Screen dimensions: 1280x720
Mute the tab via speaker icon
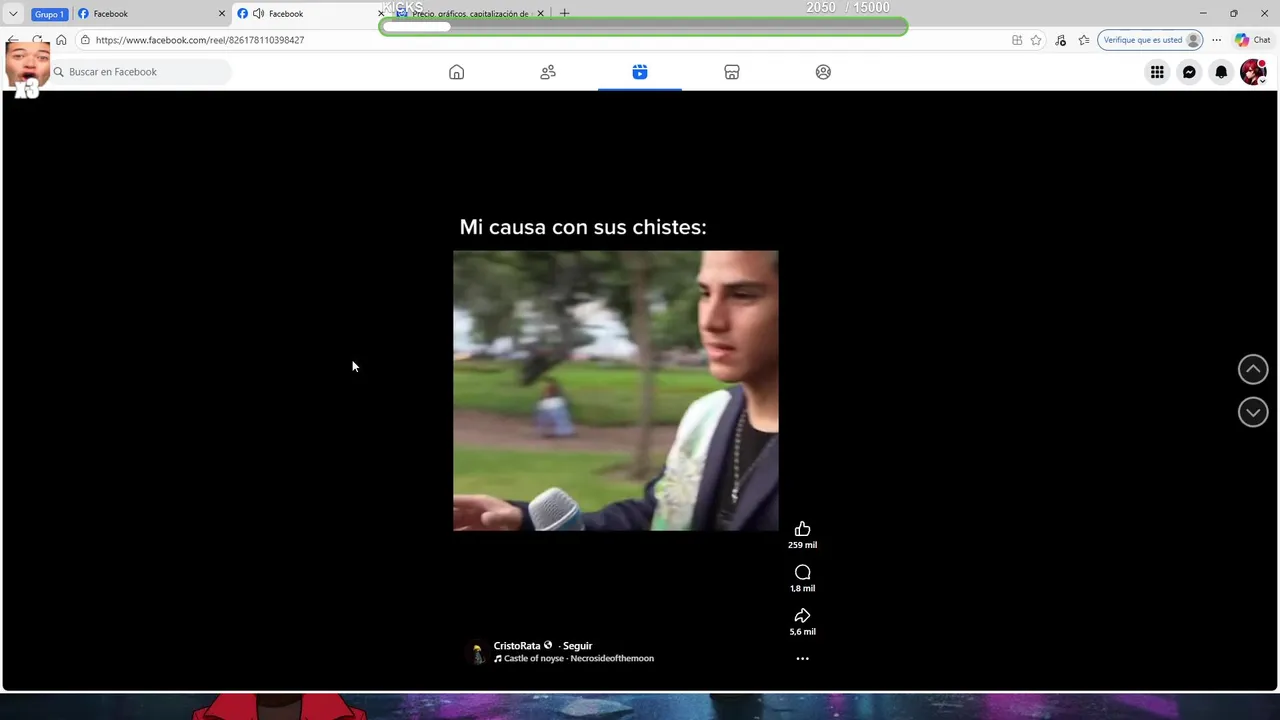click(258, 14)
